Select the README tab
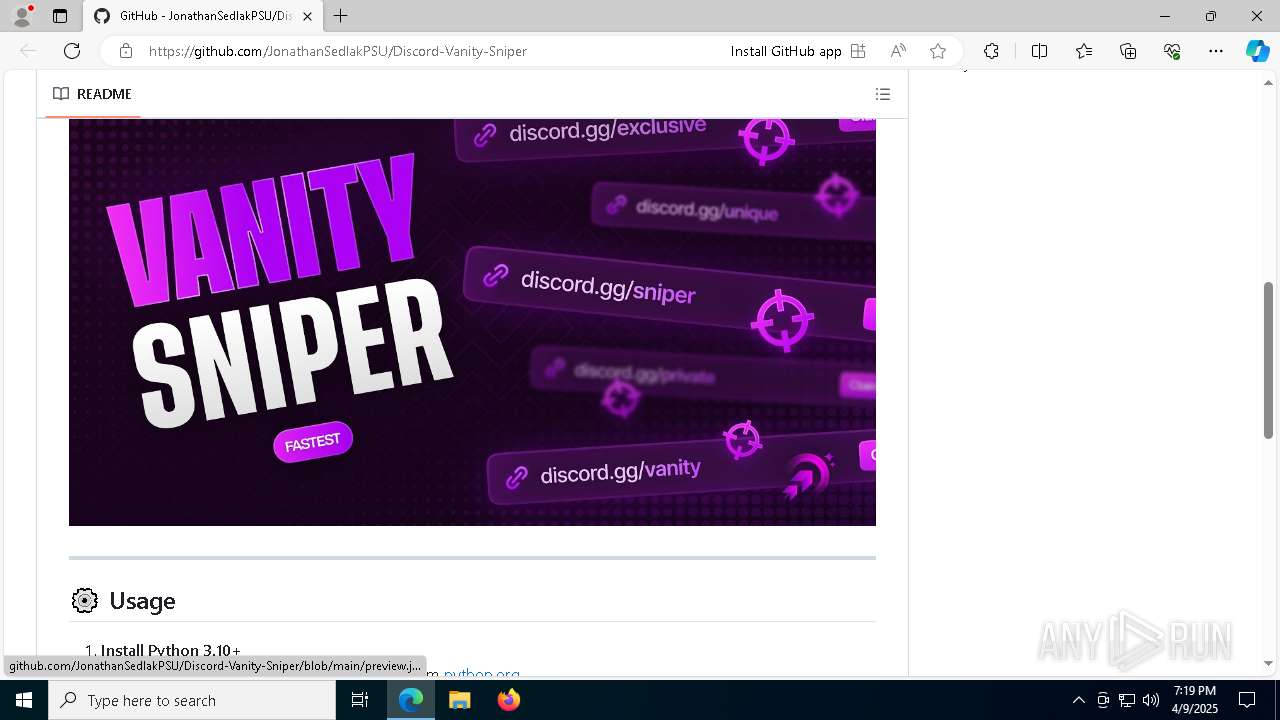This screenshot has width=1280, height=720. (x=92, y=94)
